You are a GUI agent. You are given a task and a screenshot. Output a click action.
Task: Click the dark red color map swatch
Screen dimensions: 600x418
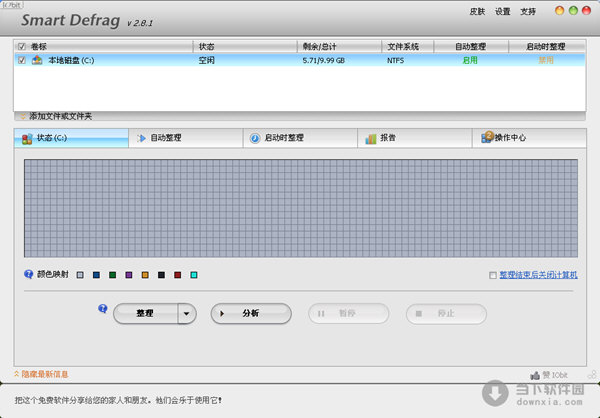coord(178,275)
